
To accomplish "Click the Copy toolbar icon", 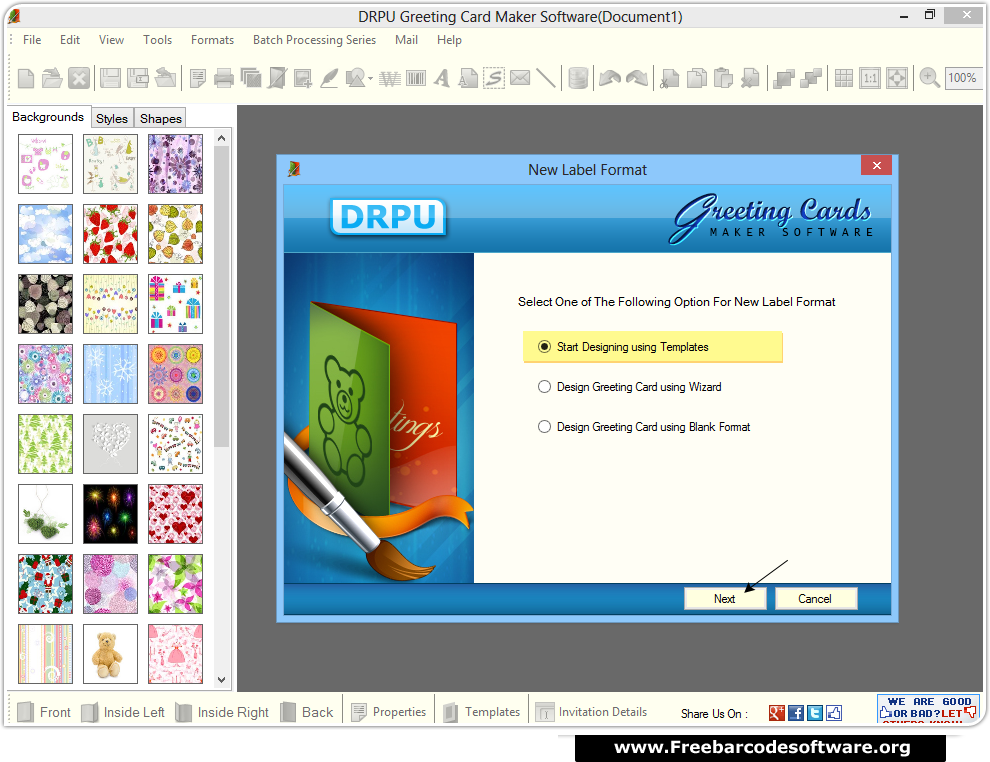I will [696, 78].
